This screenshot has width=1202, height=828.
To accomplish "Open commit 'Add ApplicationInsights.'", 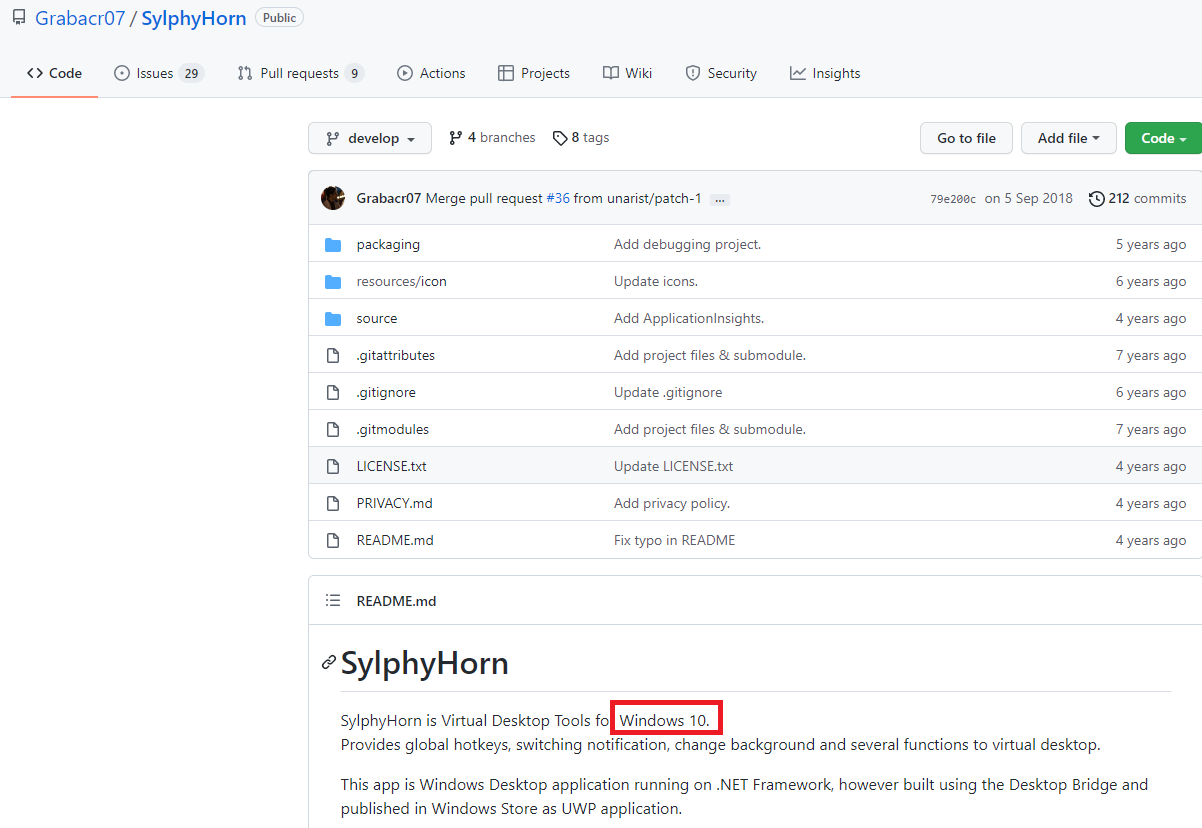I will point(689,318).
